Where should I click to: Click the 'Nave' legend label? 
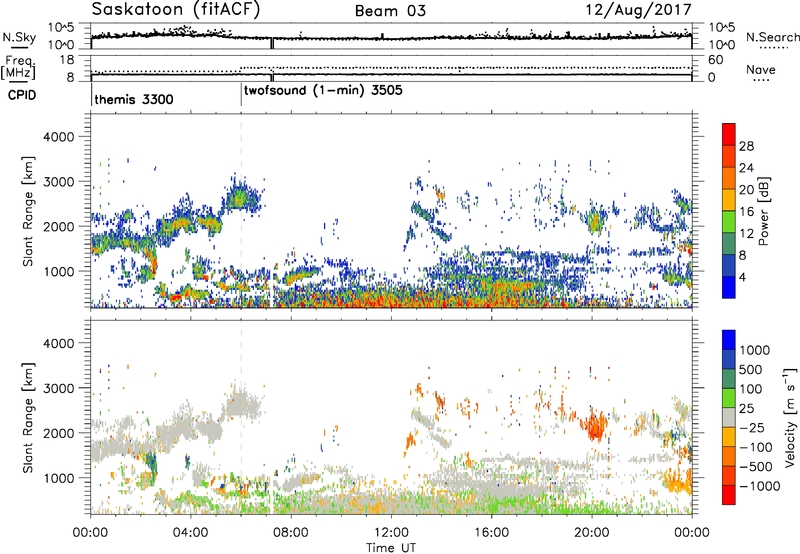[761, 69]
